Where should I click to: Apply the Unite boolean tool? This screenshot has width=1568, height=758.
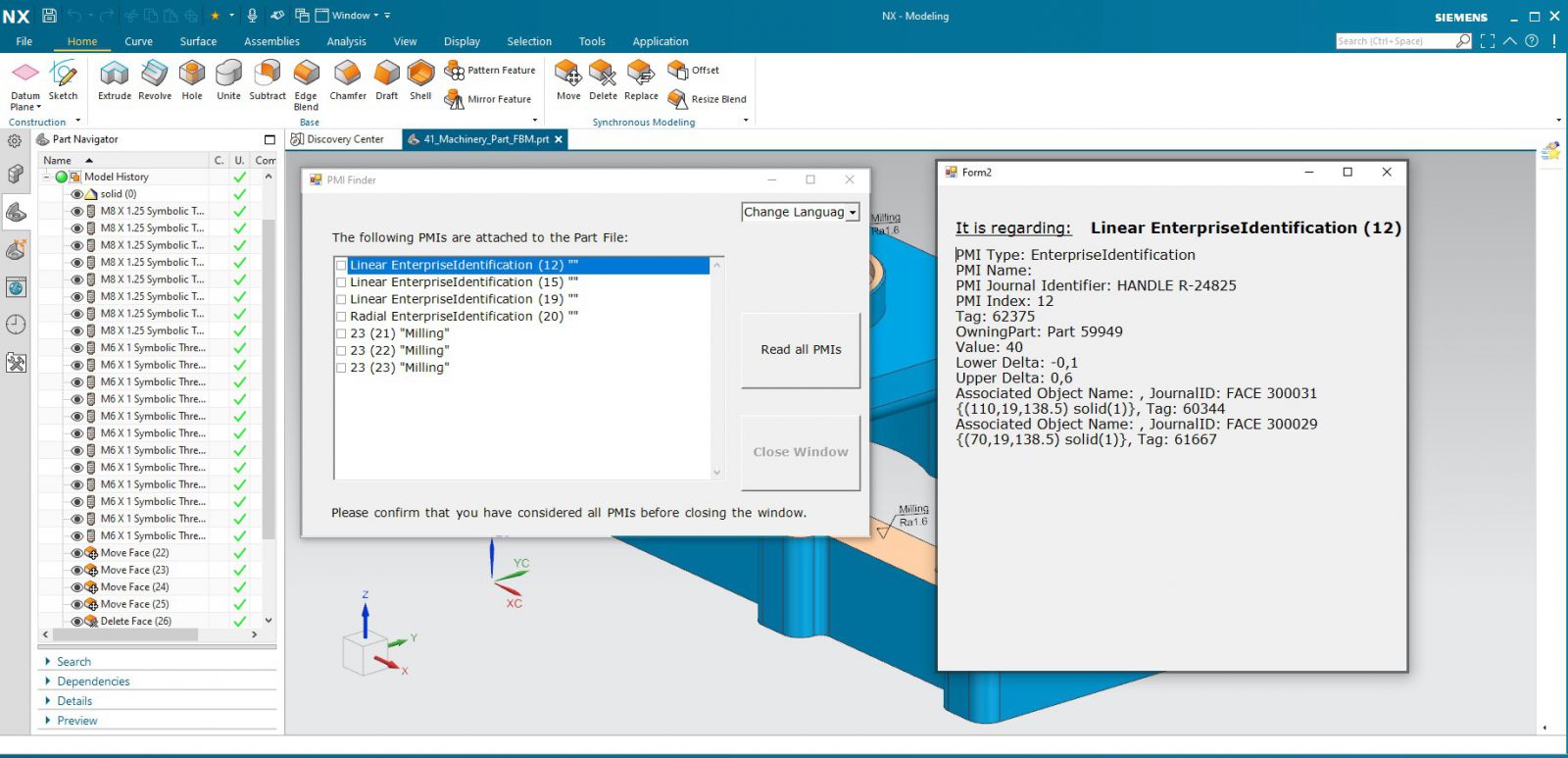pyautogui.click(x=228, y=78)
